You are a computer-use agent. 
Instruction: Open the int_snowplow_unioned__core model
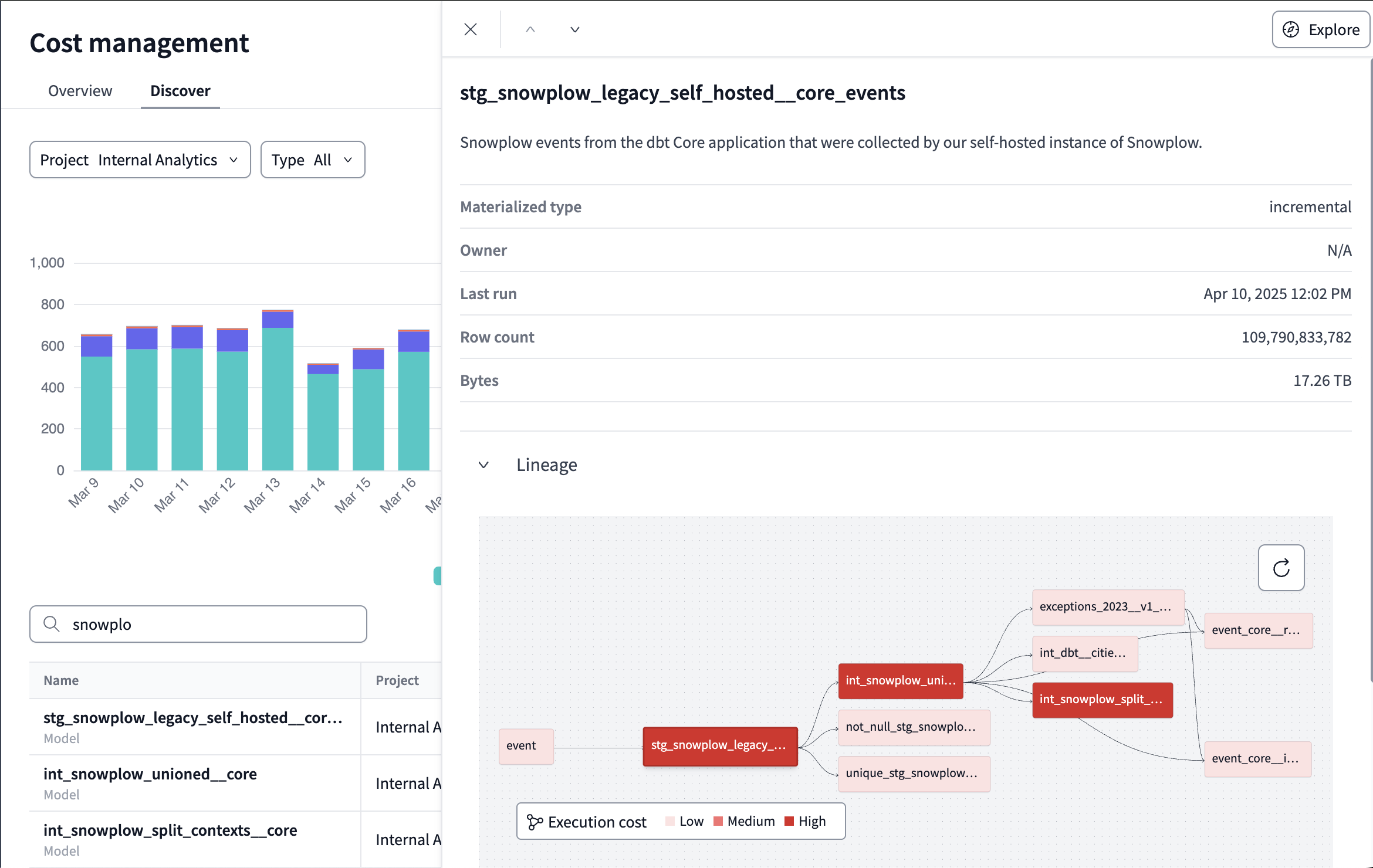pyautogui.click(x=150, y=774)
